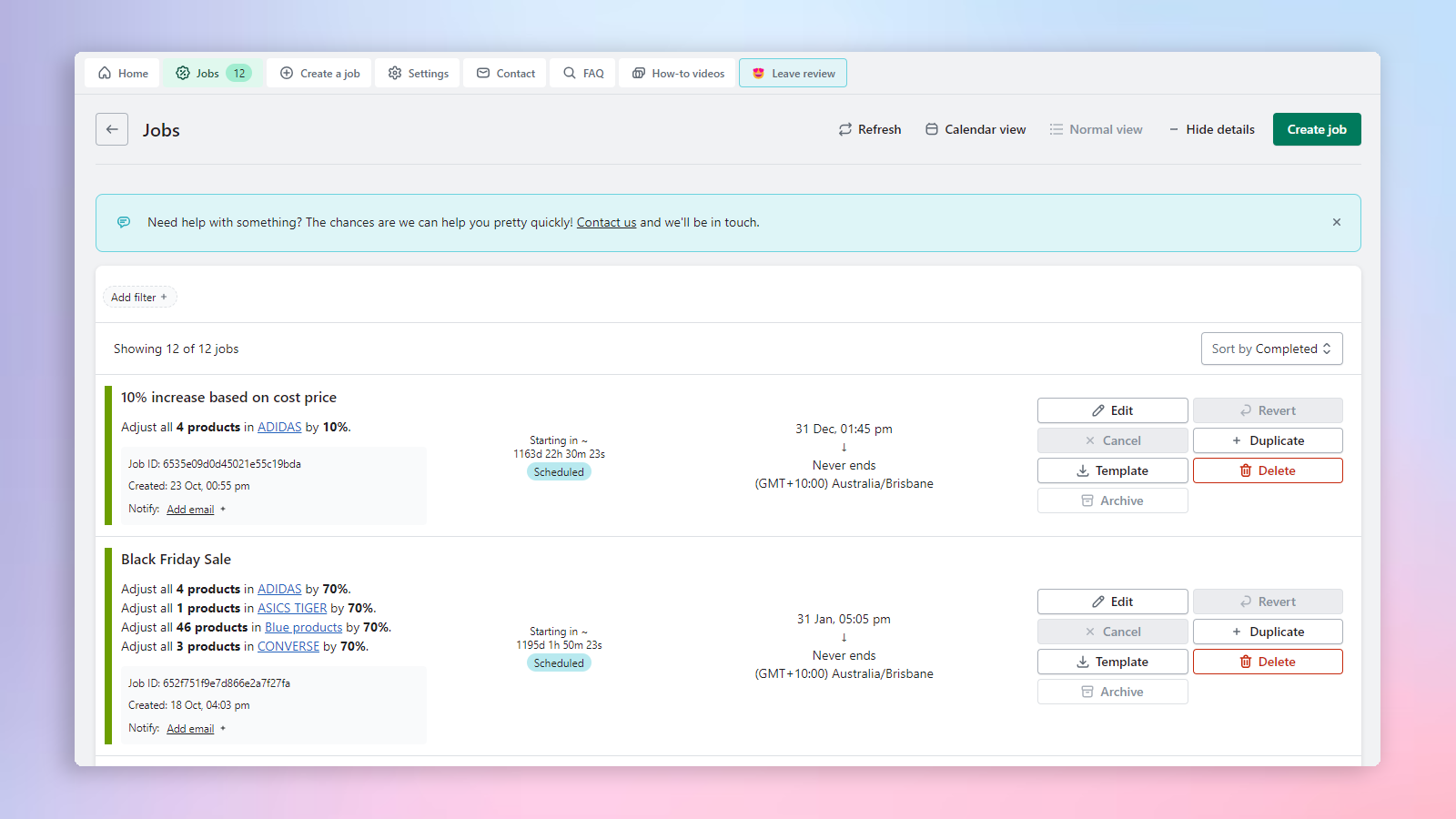Open the ADIDAS link in Black Friday Sale
The height and width of the screenshot is (819, 1456).
279,590
